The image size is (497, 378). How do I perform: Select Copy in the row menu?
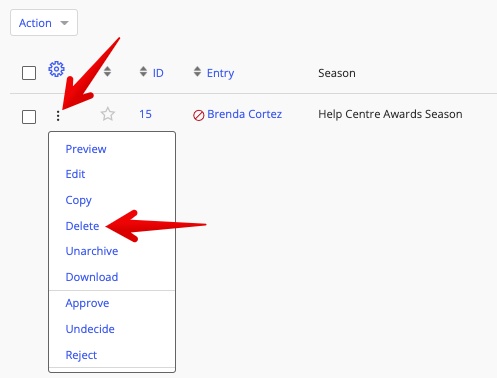78,200
